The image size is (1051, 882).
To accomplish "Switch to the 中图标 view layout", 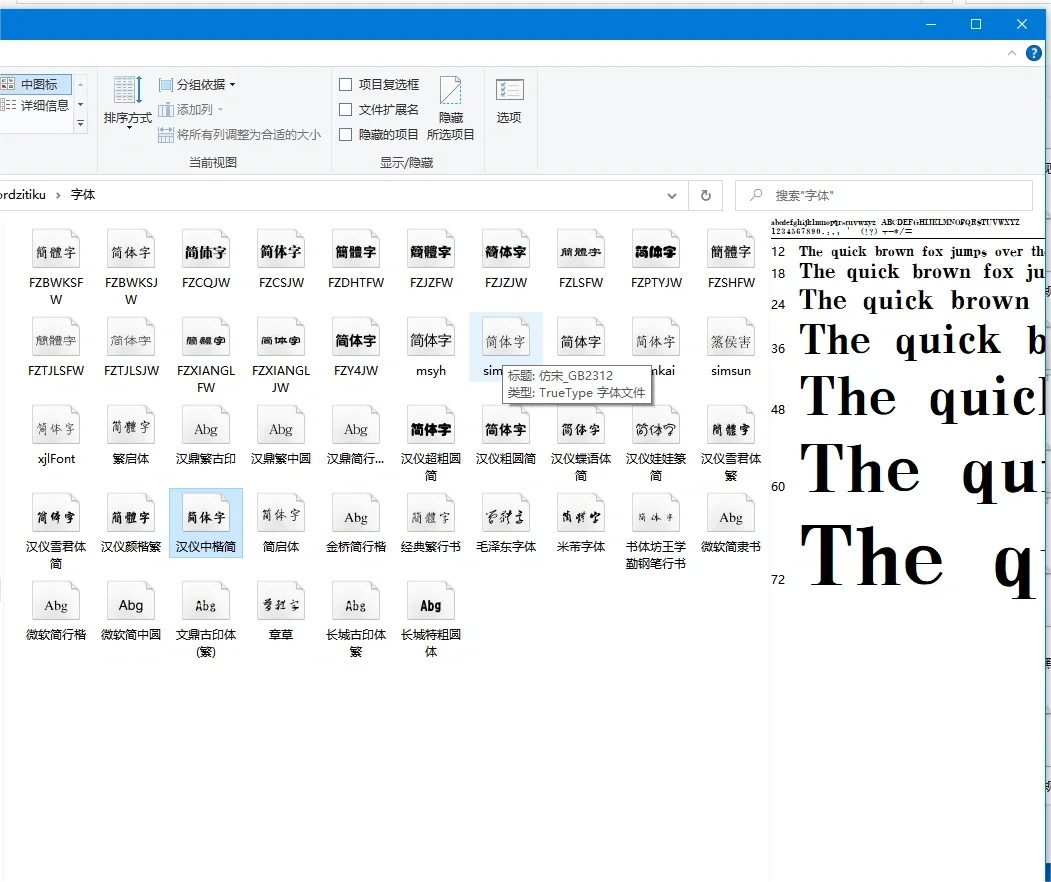I will click(36, 85).
